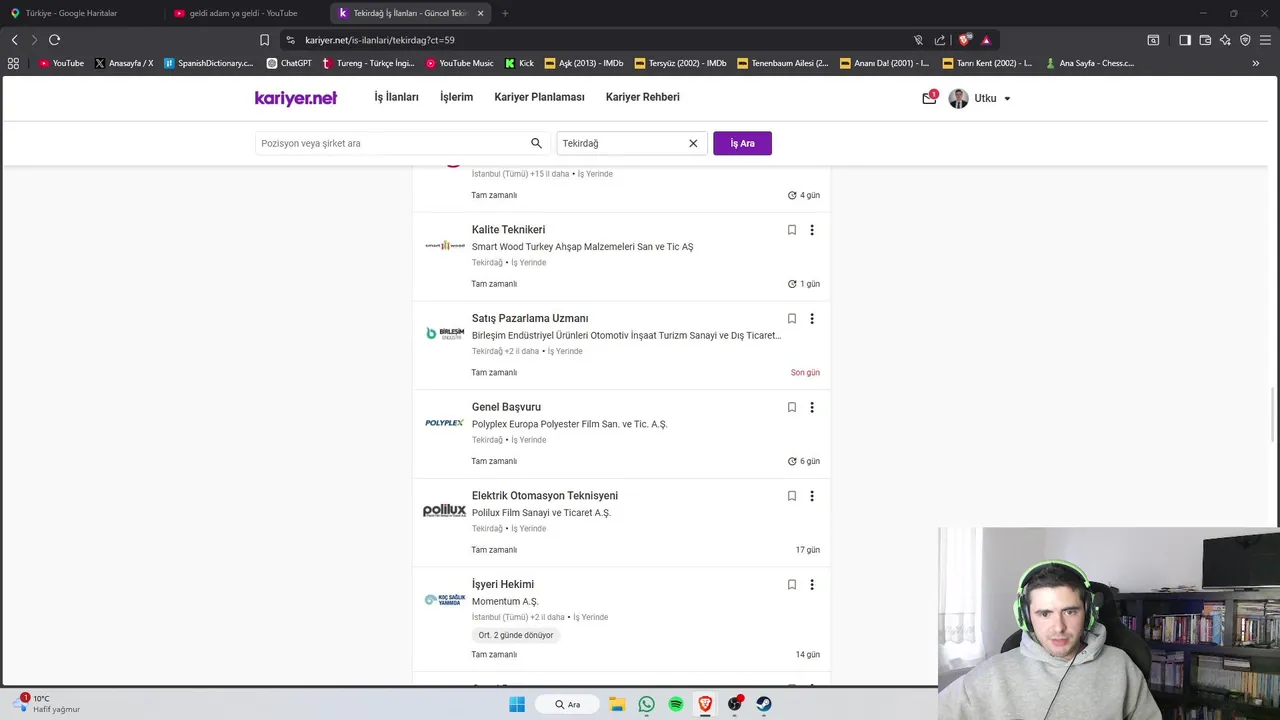The height and width of the screenshot is (720, 1280).
Task: Open Spotify from the taskbar
Action: click(x=676, y=704)
